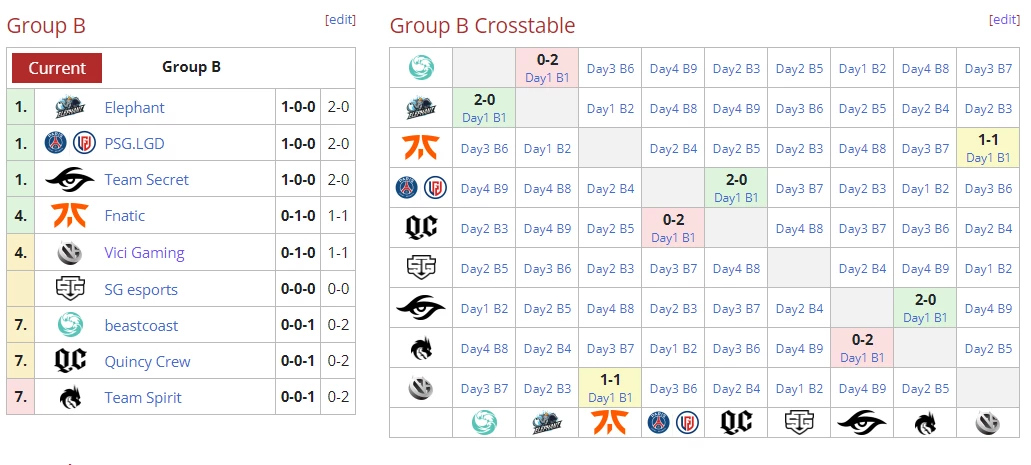Click the yellow 1-1 cell in Fnatic's crosstable row
The width and height of the screenshot is (1031, 465).
pos(987,147)
